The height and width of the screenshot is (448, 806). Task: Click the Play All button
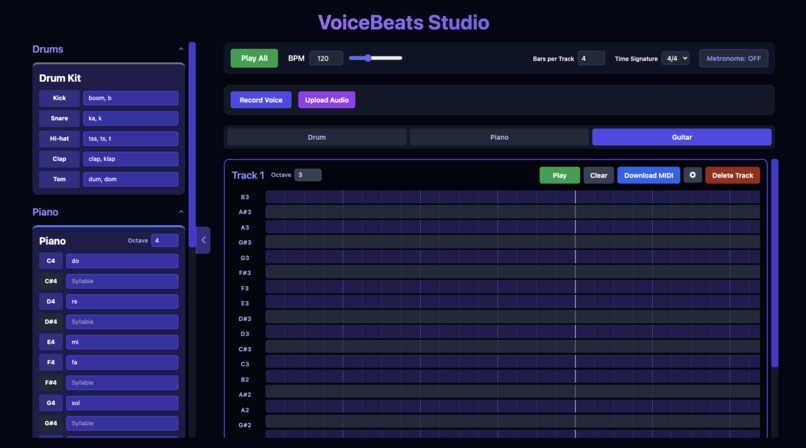pos(254,59)
